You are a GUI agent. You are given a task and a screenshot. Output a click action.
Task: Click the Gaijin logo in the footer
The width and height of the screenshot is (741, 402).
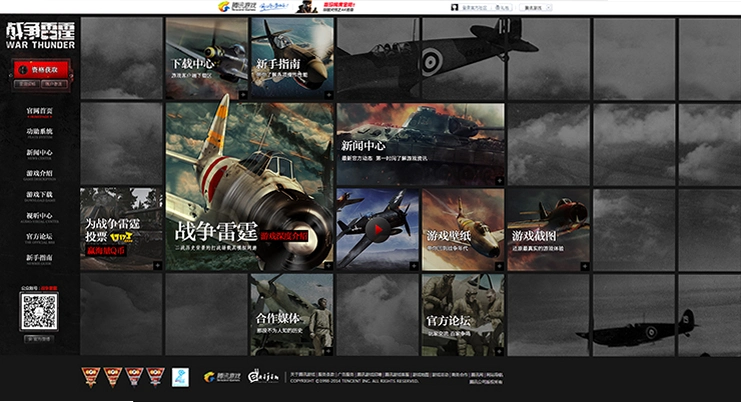pos(263,377)
